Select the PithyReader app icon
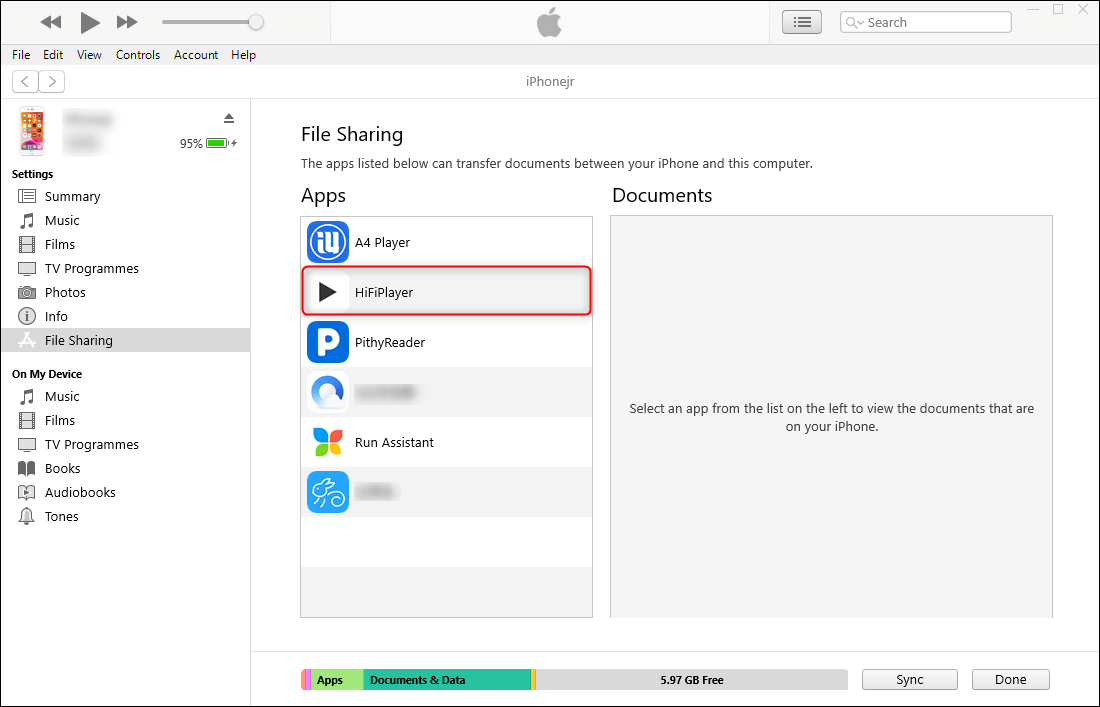Screen dimensions: 1100x707 click(x=328, y=342)
